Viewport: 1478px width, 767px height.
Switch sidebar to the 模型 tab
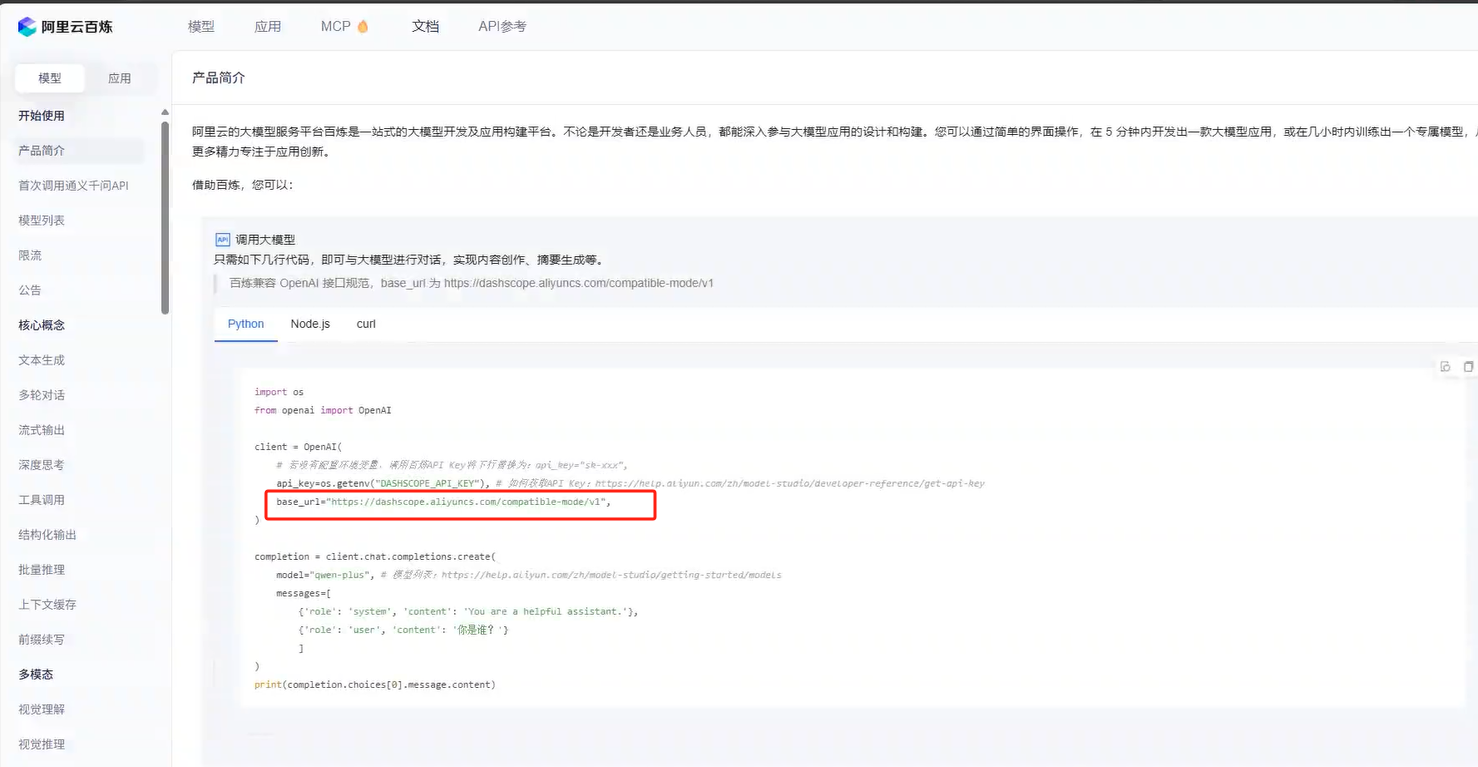click(x=50, y=78)
